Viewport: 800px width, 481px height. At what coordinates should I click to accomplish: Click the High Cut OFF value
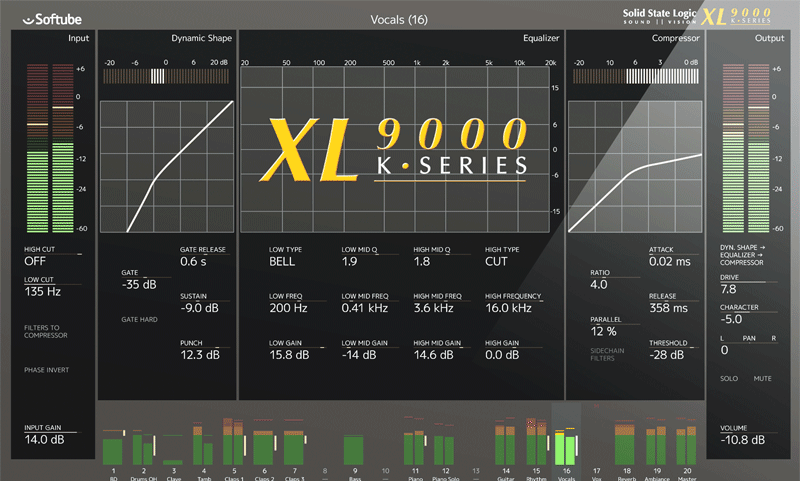tap(35, 261)
